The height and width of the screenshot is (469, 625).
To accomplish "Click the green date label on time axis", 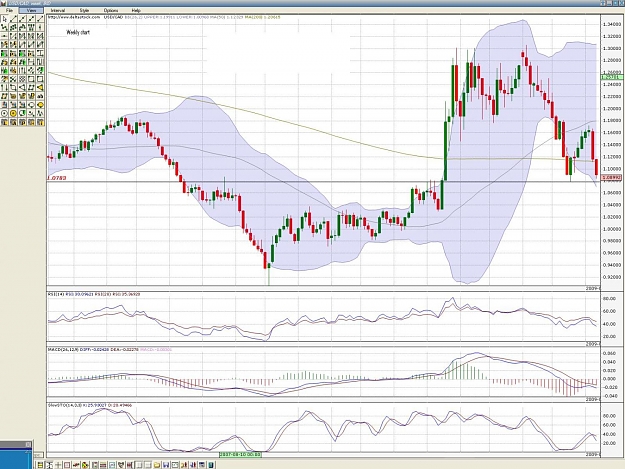I will coord(241,454).
